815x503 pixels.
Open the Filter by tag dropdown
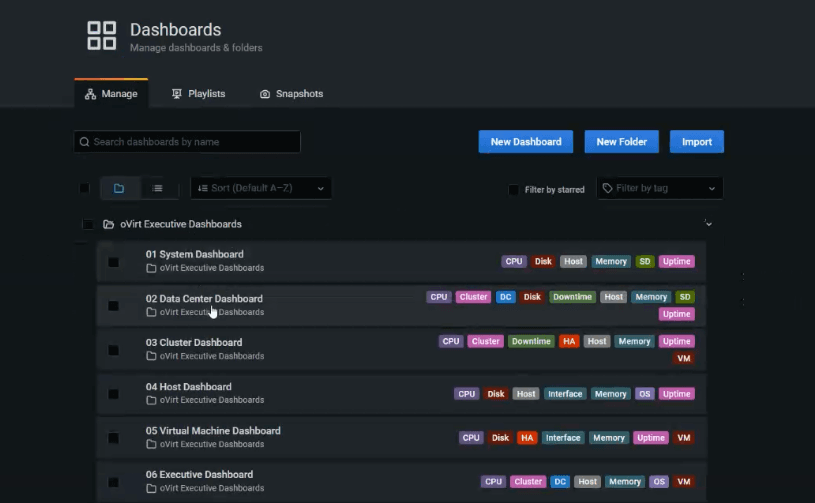click(x=660, y=188)
